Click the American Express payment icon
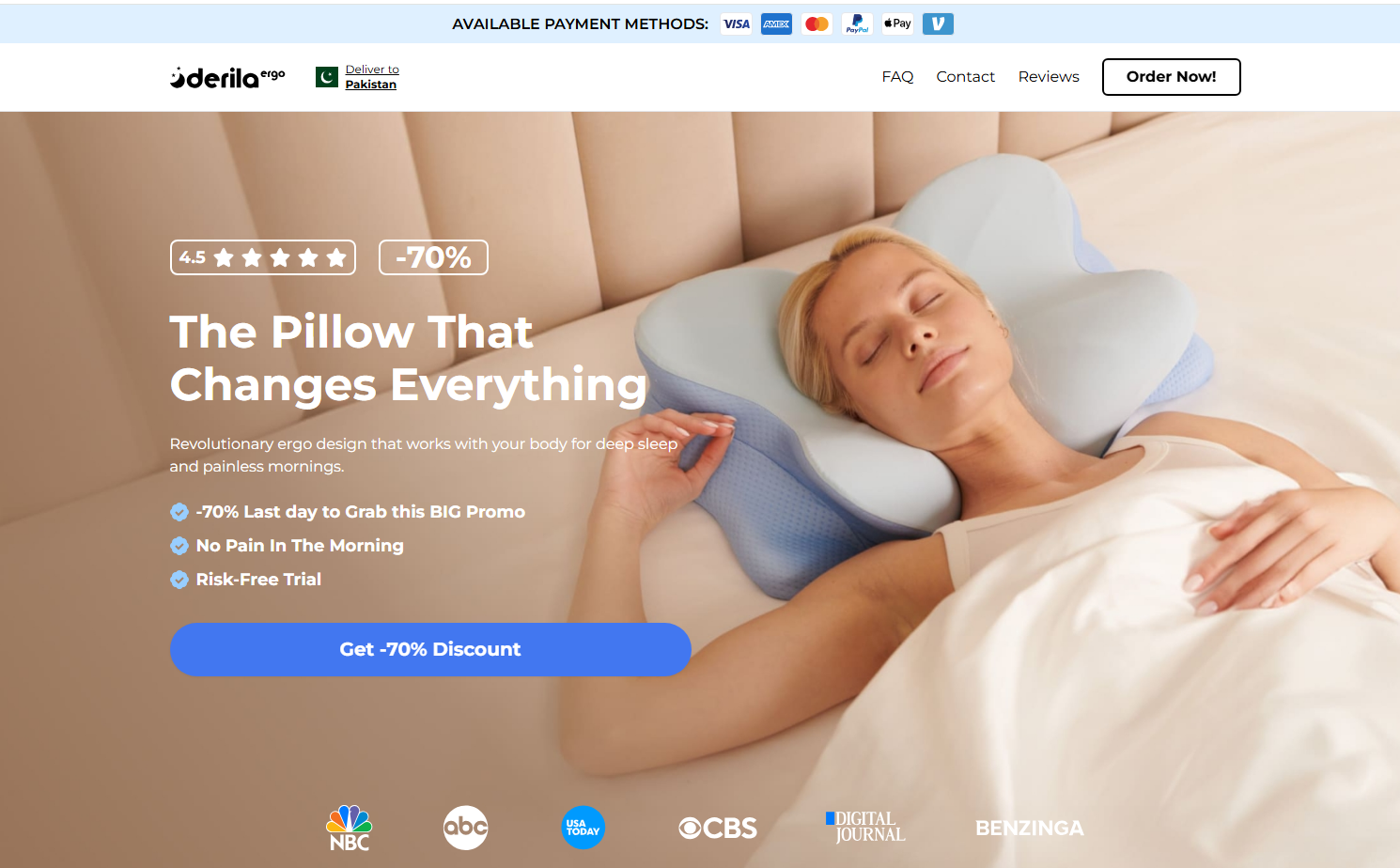This screenshot has width=1400, height=868. (x=776, y=23)
